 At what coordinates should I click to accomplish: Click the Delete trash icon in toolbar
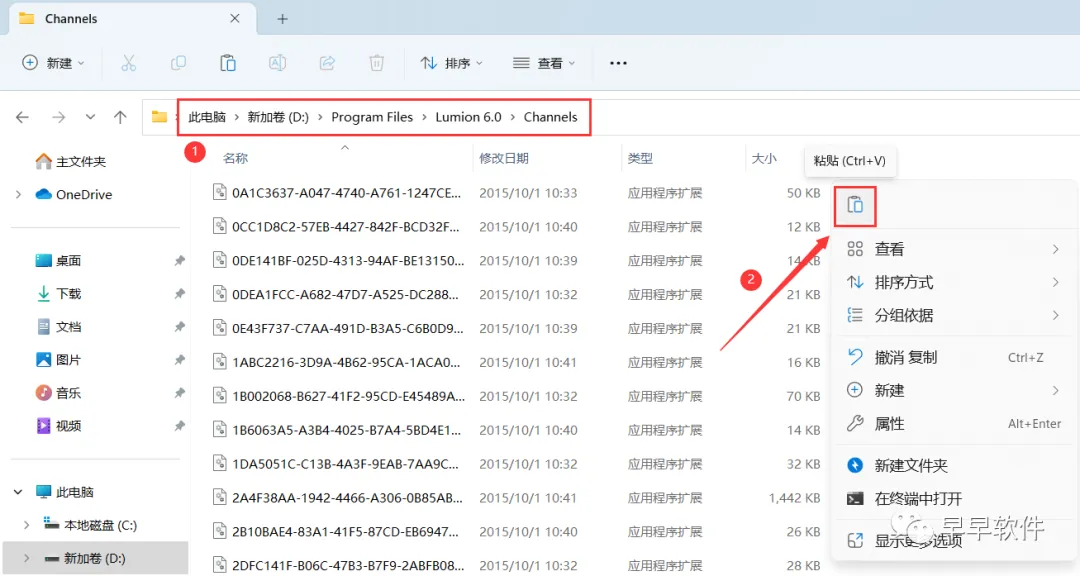[x=376, y=63]
